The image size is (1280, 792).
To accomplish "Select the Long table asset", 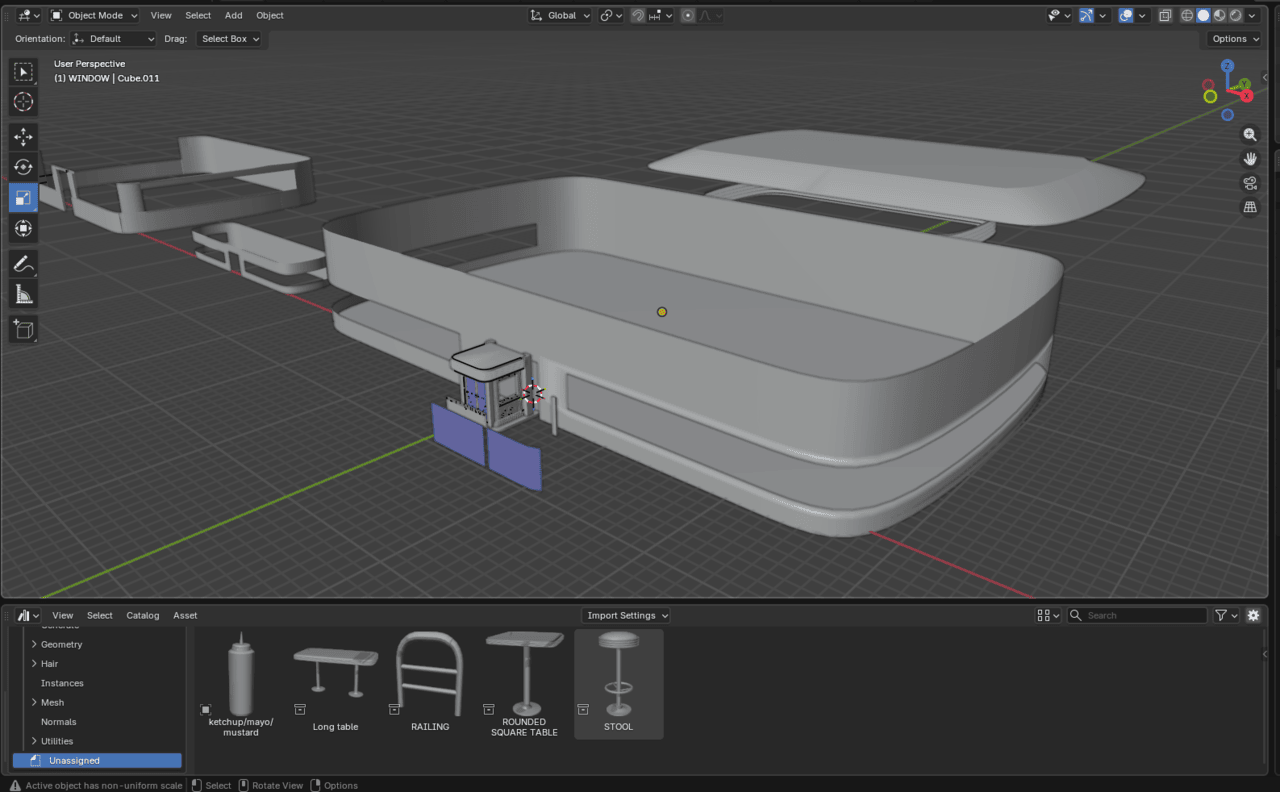I will [335, 685].
